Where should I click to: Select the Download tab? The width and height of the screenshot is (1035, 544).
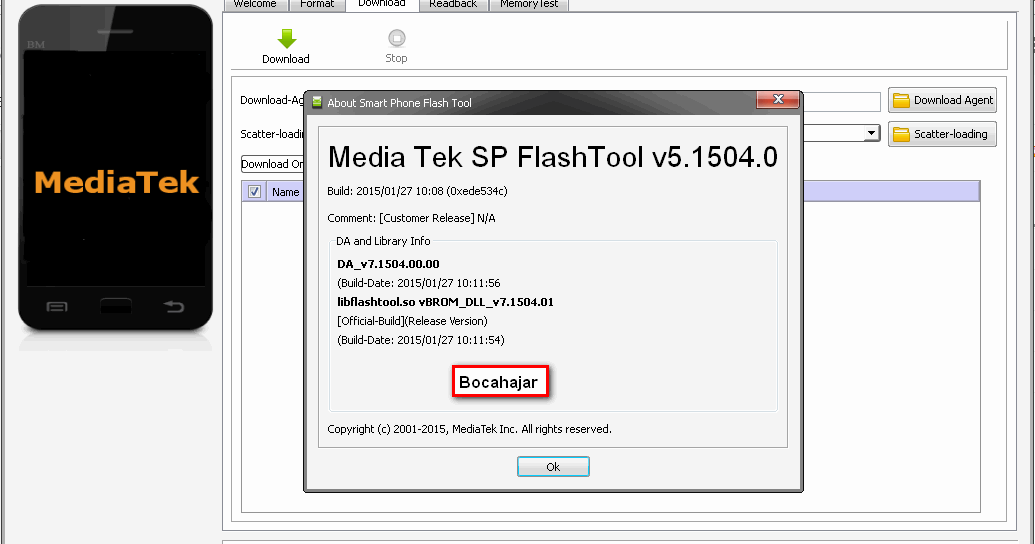pos(382,5)
